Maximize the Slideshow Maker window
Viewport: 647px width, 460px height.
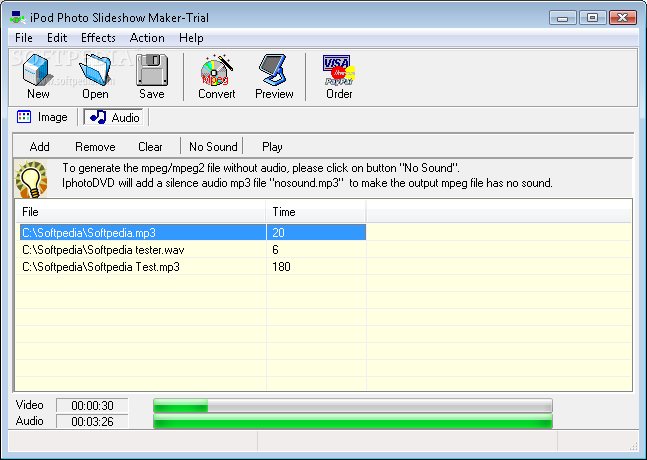593,18
